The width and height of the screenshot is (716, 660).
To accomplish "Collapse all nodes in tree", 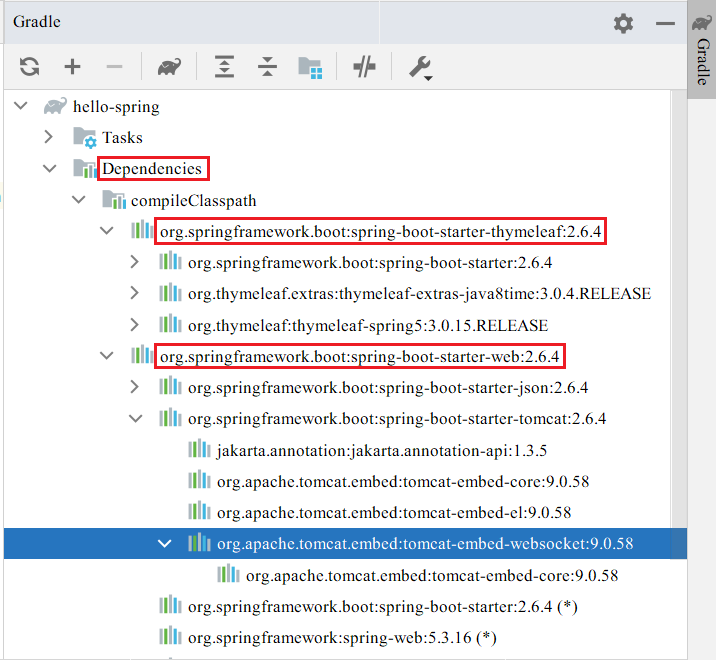I will (x=267, y=67).
